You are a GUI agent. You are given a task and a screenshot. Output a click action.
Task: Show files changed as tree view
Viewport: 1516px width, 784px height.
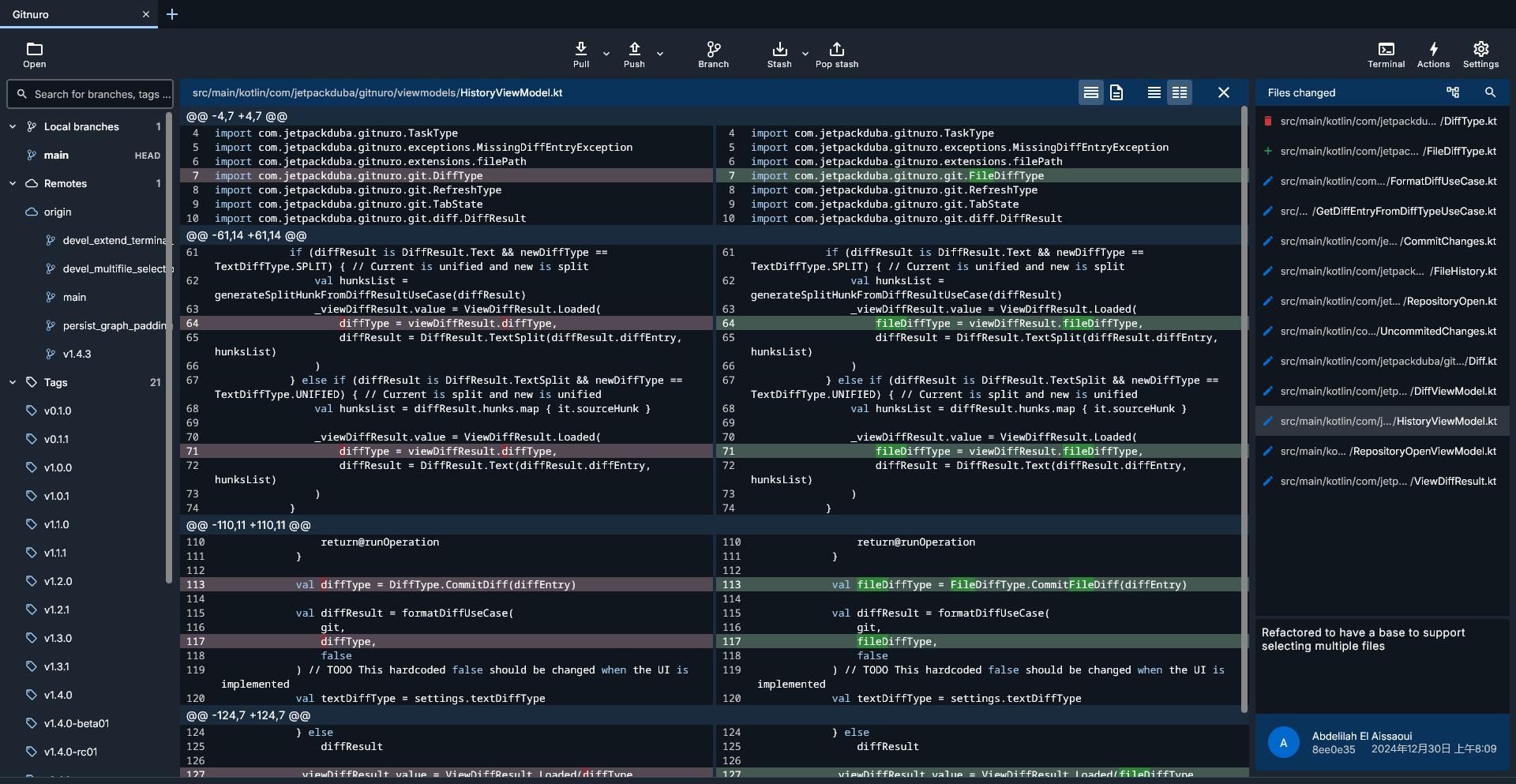(x=1452, y=92)
